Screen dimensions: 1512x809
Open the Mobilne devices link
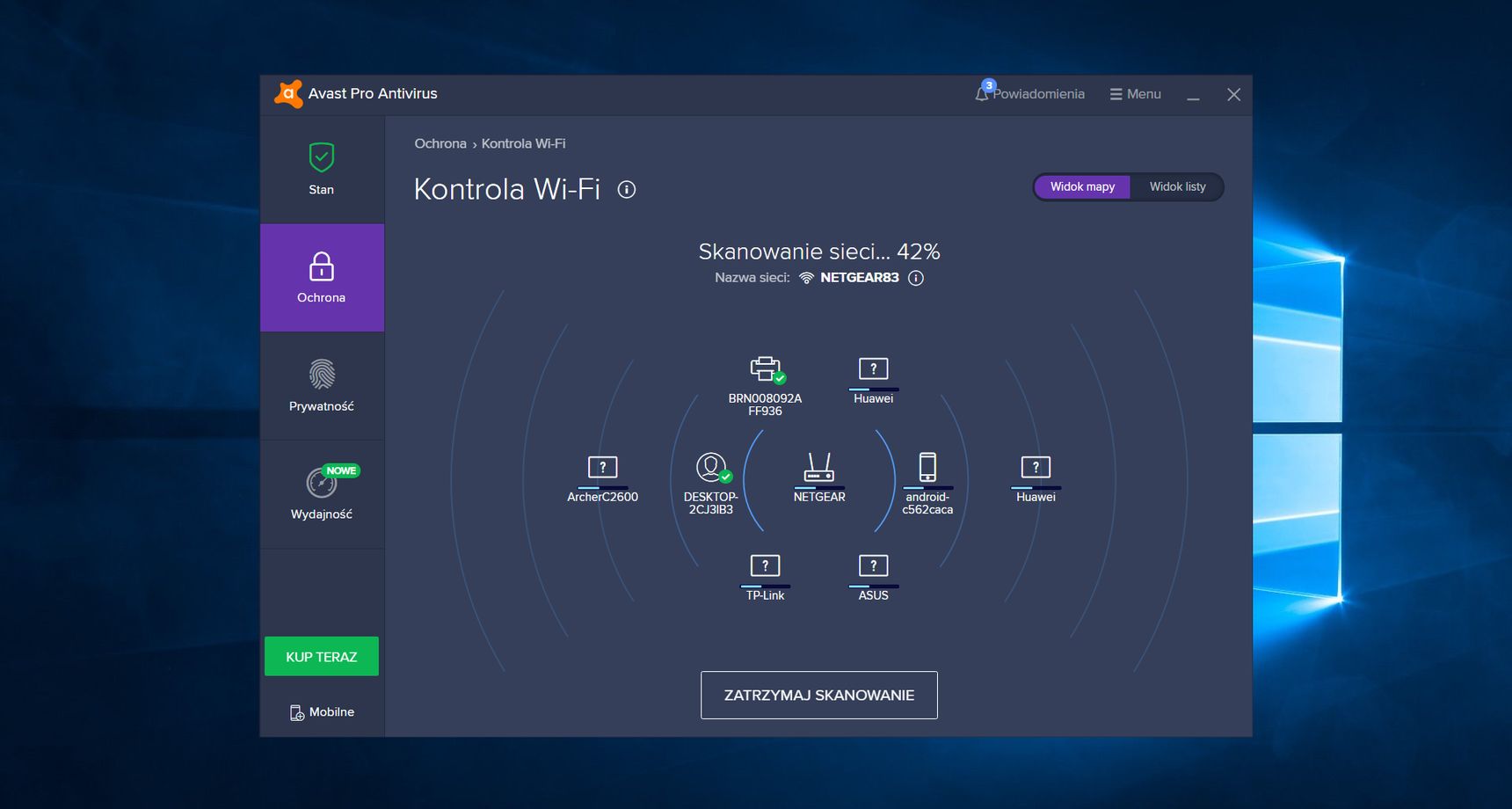tap(322, 712)
